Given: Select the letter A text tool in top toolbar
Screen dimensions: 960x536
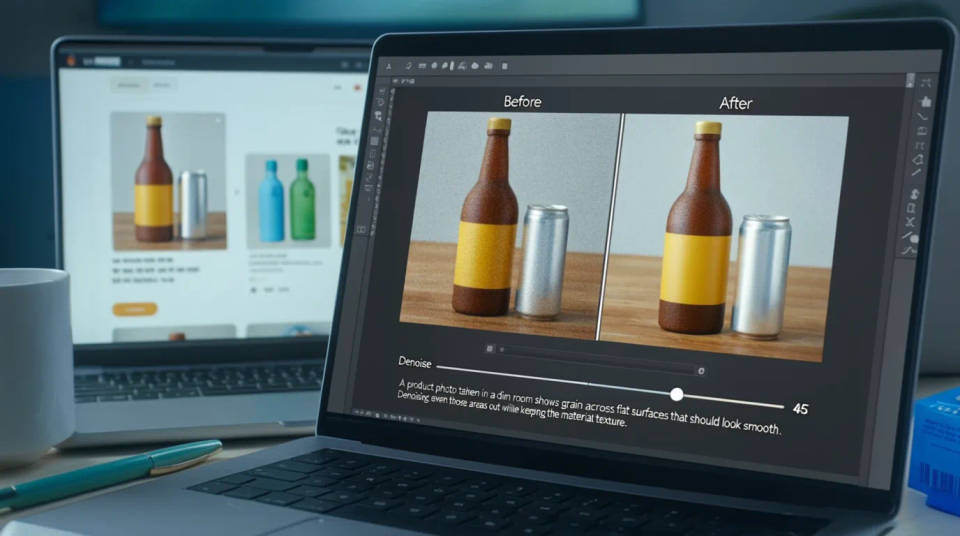Looking at the screenshot, I should coord(388,66).
